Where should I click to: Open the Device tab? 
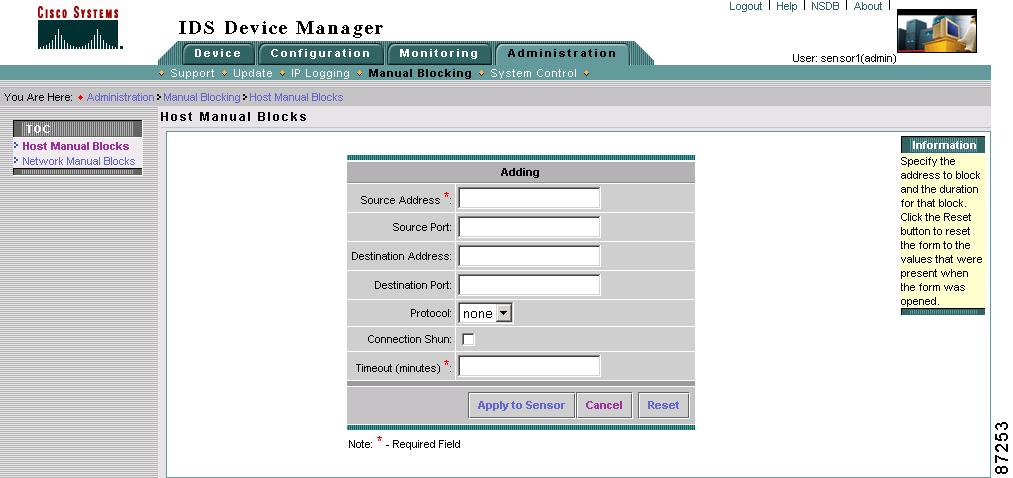[218, 54]
